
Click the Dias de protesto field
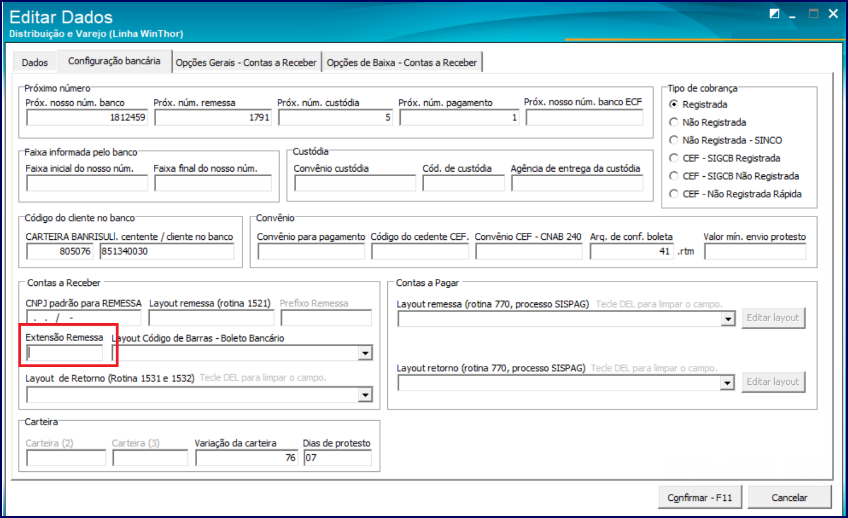tap(337, 458)
